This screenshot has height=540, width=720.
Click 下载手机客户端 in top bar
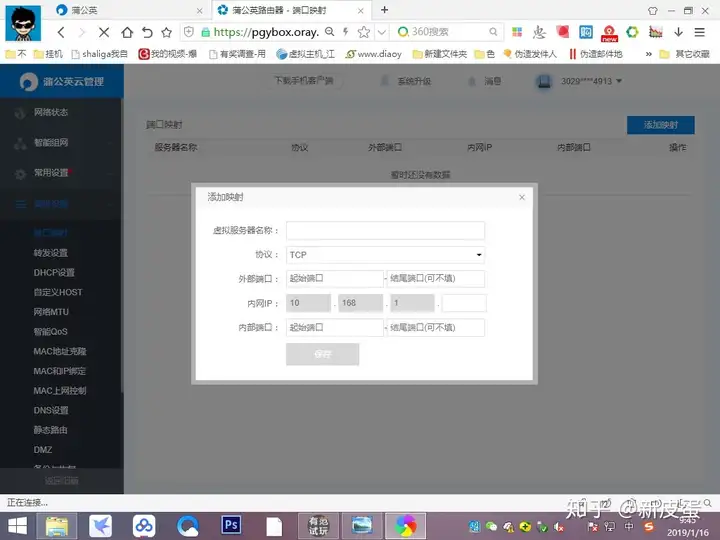pos(304,81)
